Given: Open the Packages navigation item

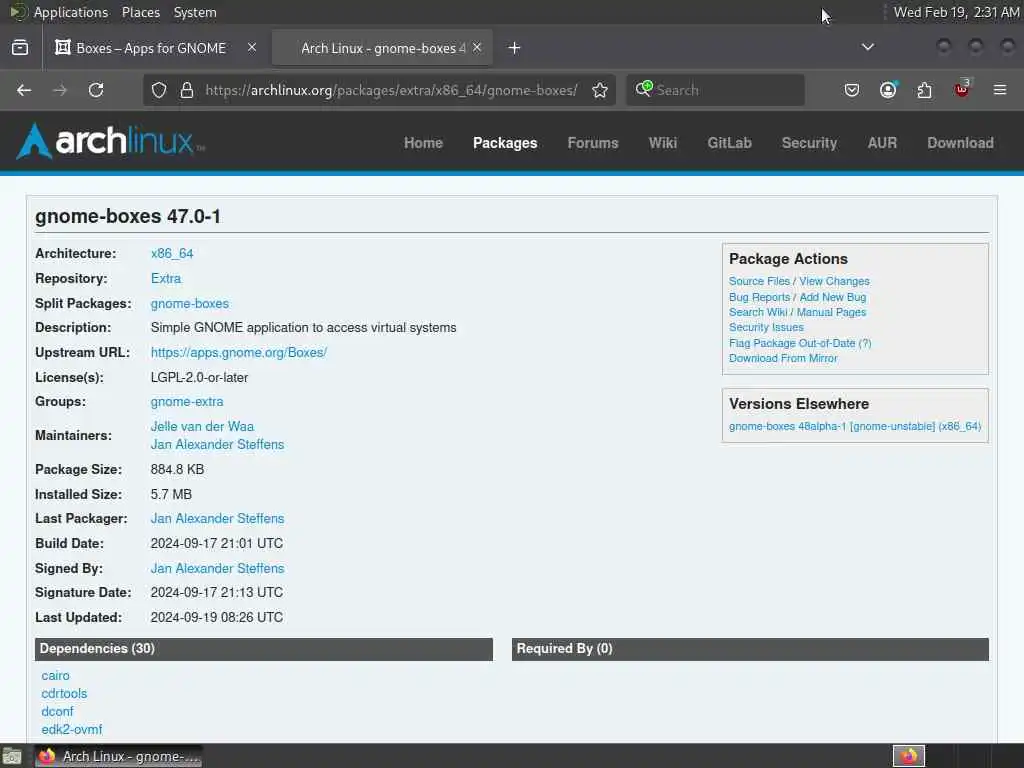Looking at the screenshot, I should click(x=505, y=143).
